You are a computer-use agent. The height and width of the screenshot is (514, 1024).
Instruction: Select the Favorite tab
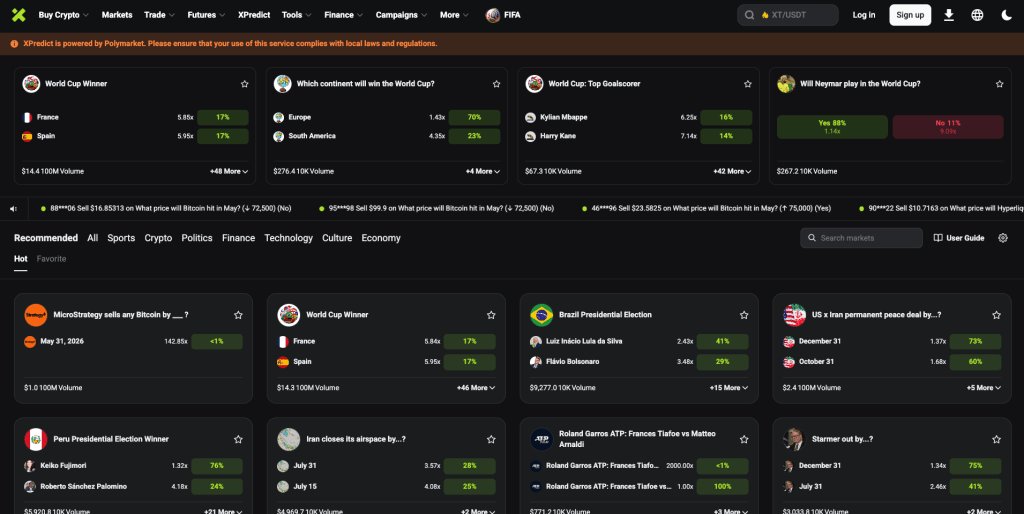(x=52, y=259)
